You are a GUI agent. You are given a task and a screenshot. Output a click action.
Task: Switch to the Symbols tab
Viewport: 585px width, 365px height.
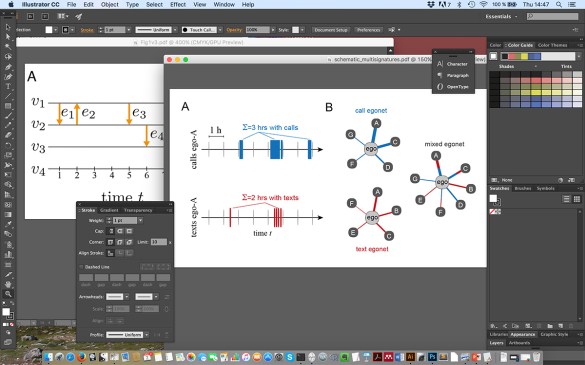[x=545, y=188]
